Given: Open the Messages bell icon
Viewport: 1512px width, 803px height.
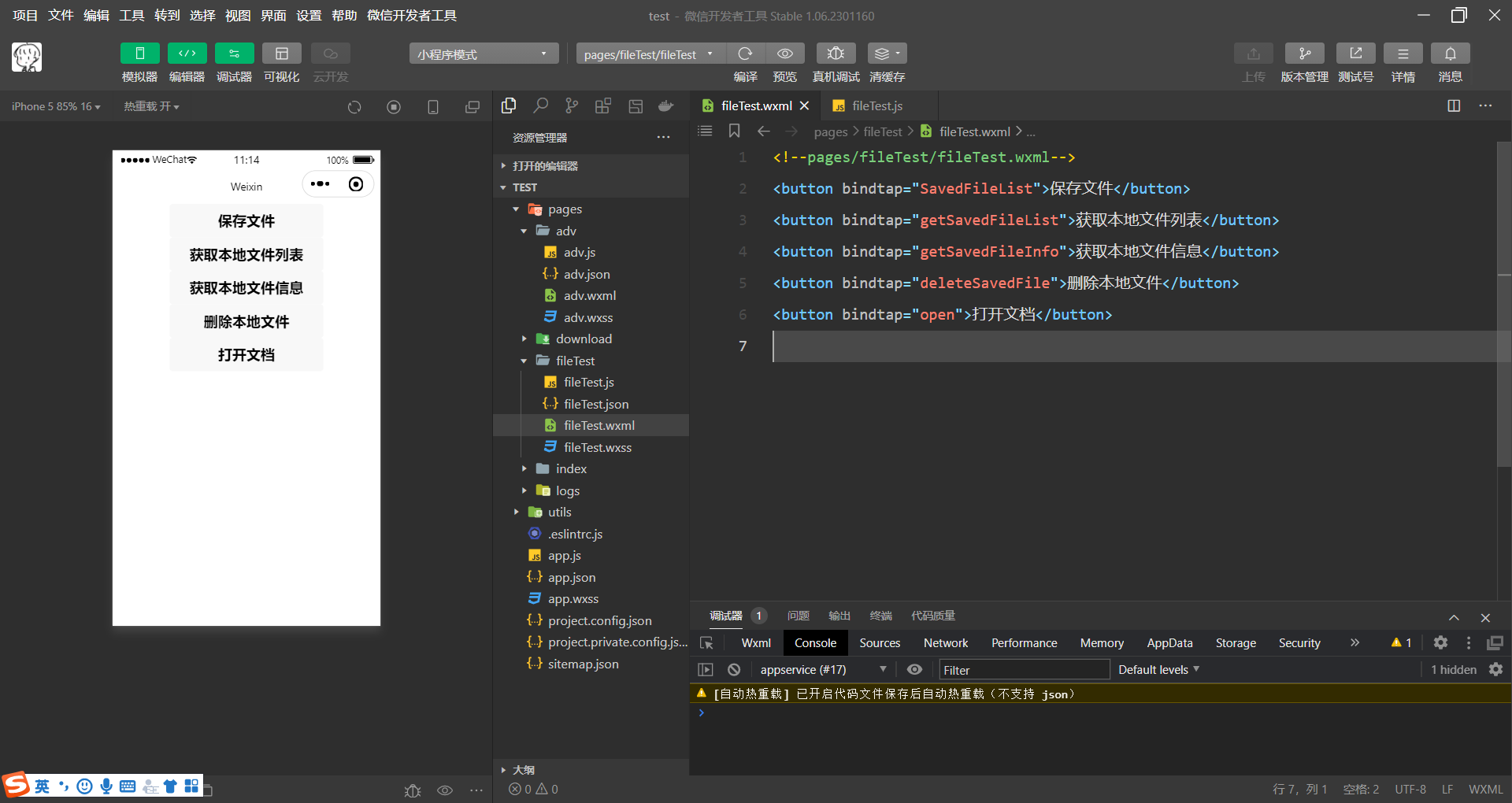Looking at the screenshot, I should tap(1451, 54).
